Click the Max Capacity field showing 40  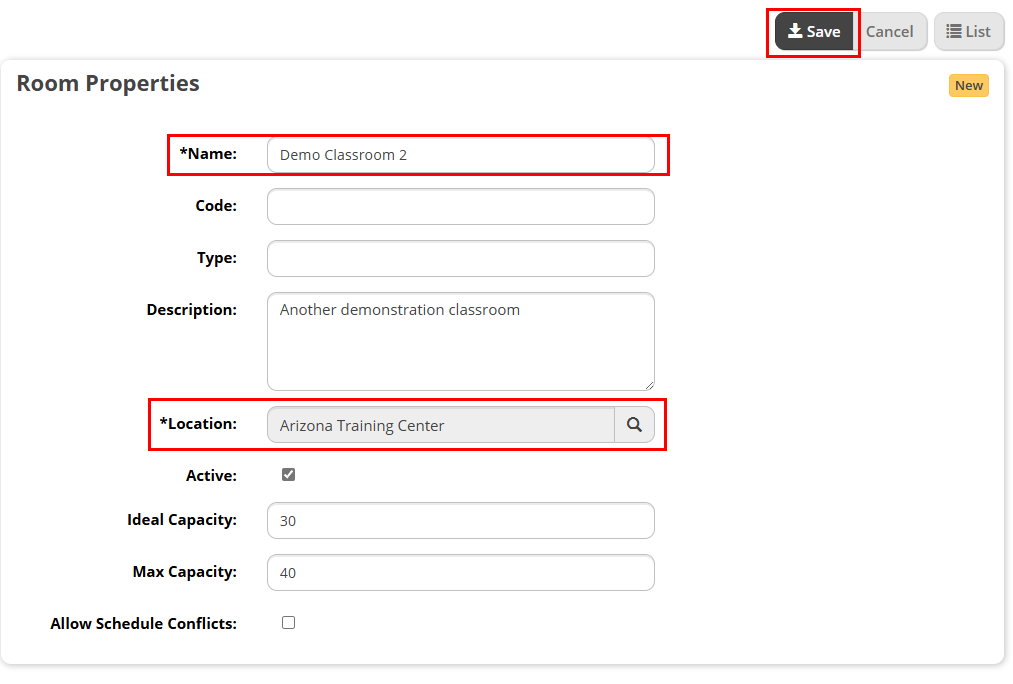click(461, 572)
